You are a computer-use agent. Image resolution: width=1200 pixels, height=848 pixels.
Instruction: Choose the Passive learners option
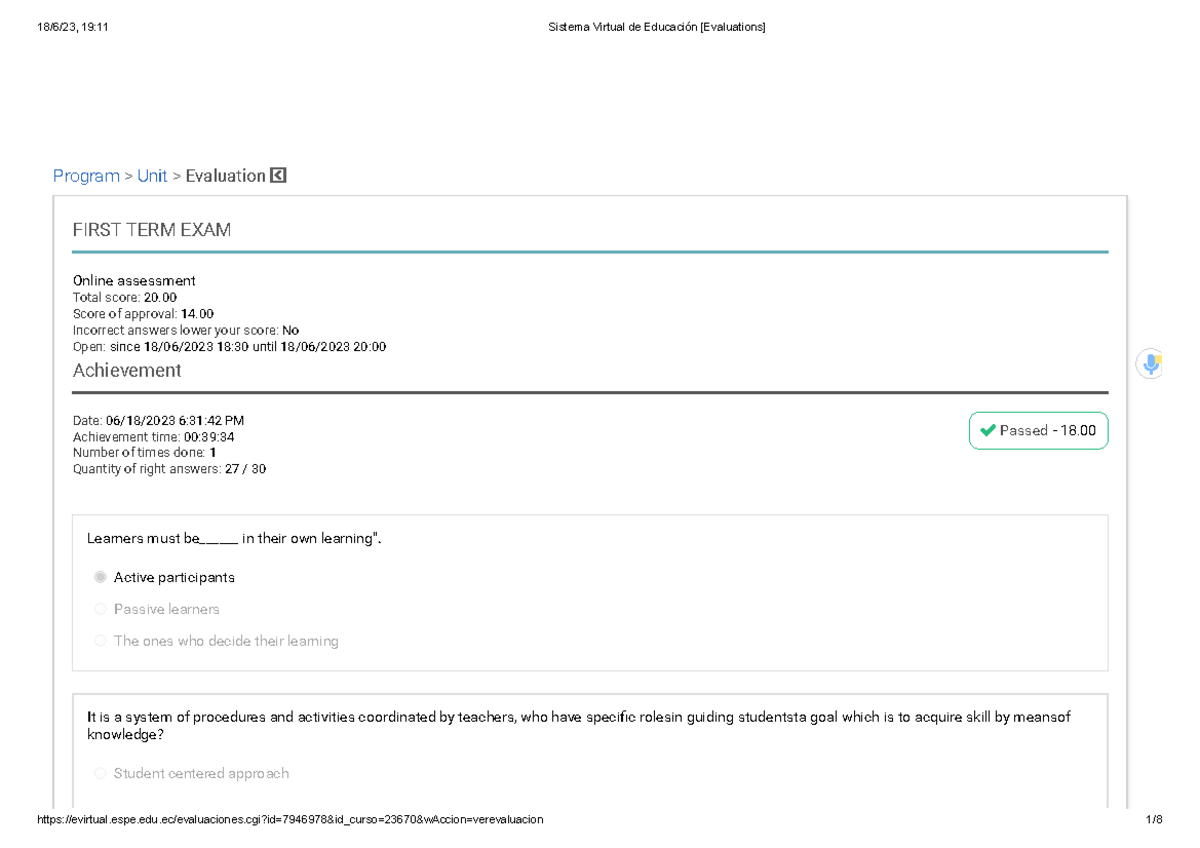tap(100, 609)
